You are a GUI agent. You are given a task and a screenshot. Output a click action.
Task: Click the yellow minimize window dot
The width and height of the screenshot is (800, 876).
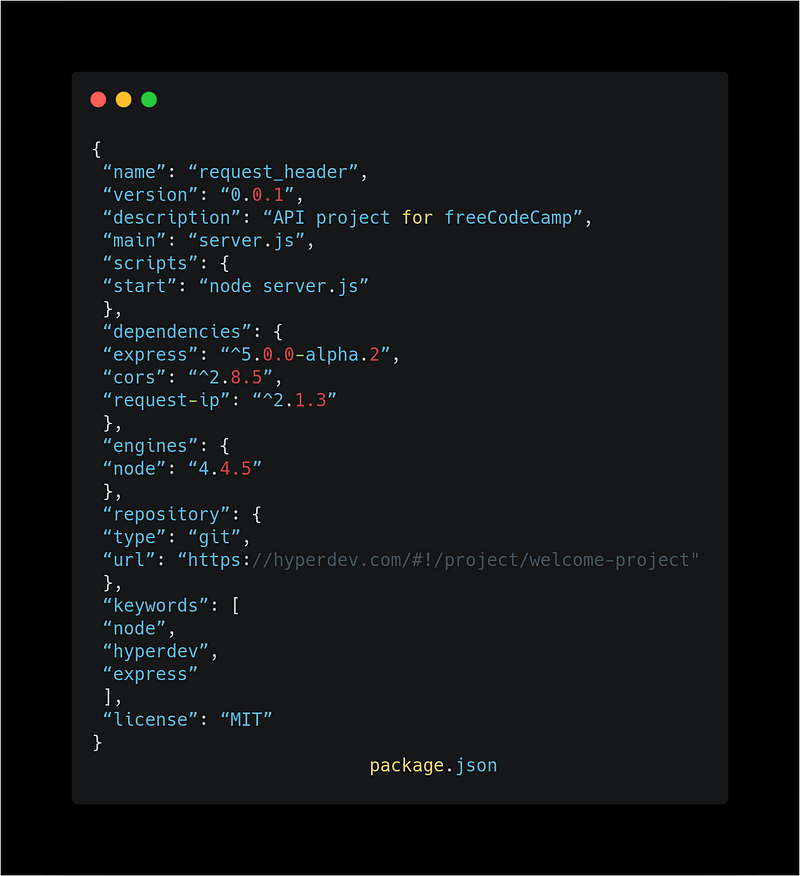tap(123, 99)
